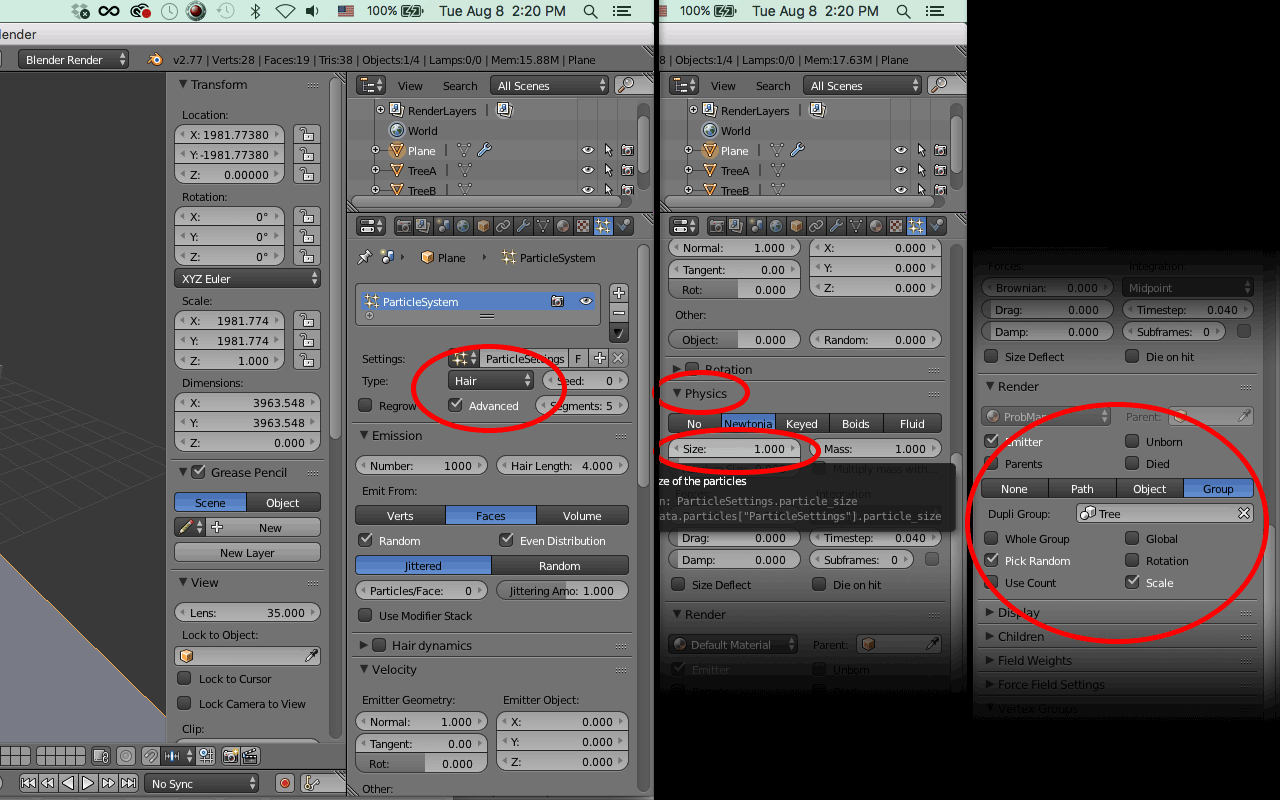Enable the Use Count checkbox
The height and width of the screenshot is (800, 1280).
click(991, 582)
